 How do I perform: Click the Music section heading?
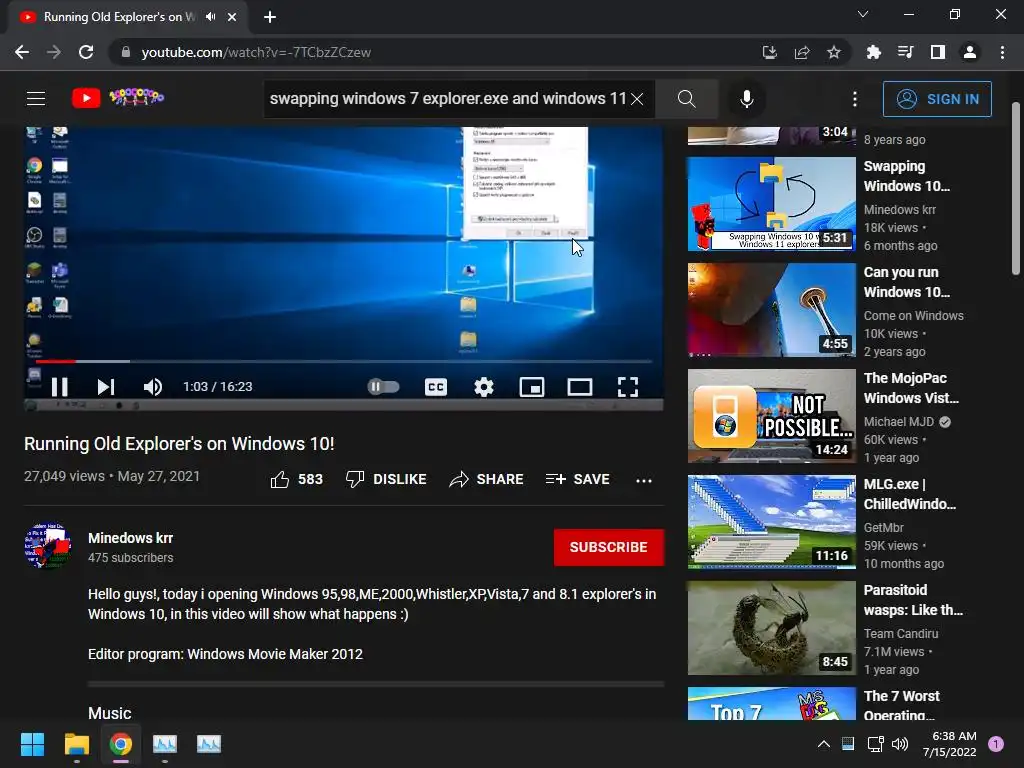point(110,712)
